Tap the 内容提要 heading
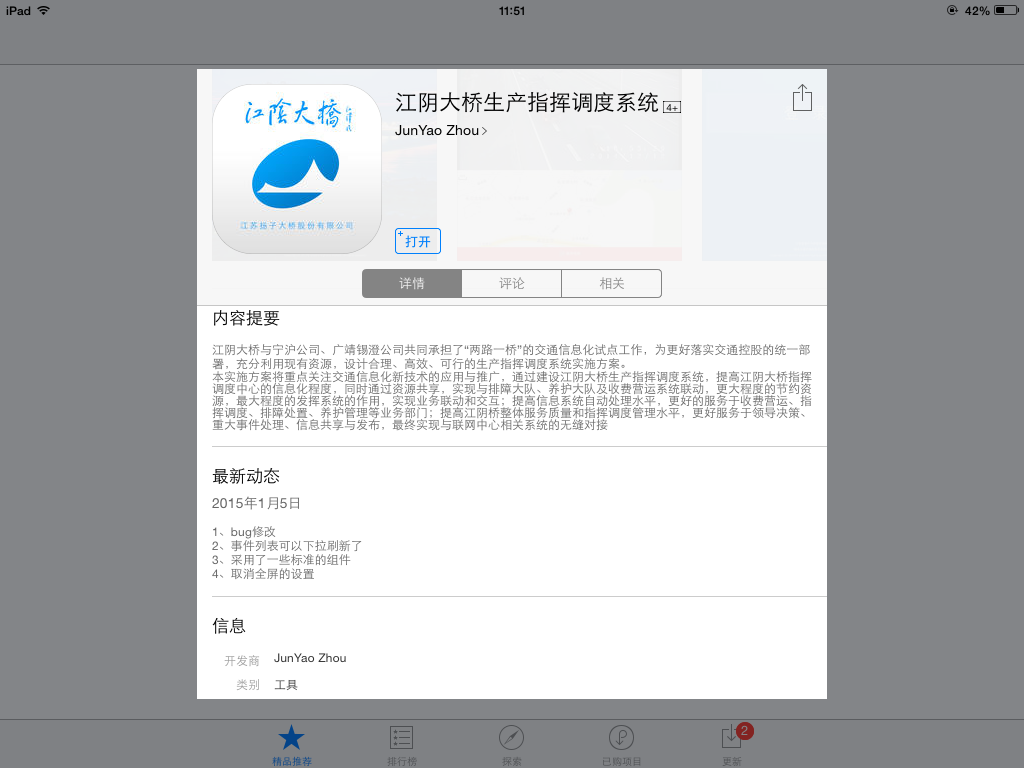Viewport: 1024px width, 768px height. coord(246,318)
